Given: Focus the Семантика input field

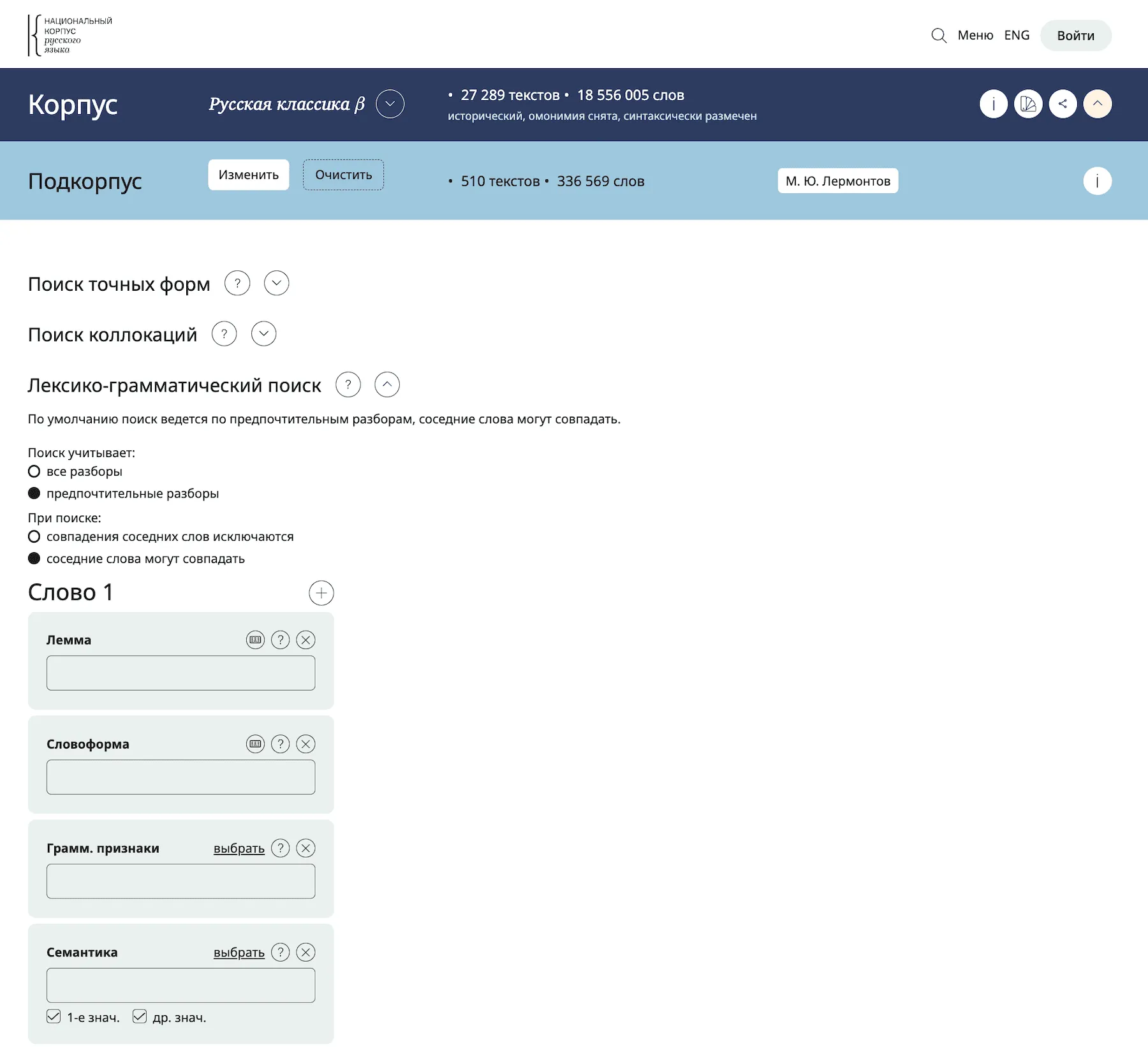Looking at the screenshot, I should point(181,985).
